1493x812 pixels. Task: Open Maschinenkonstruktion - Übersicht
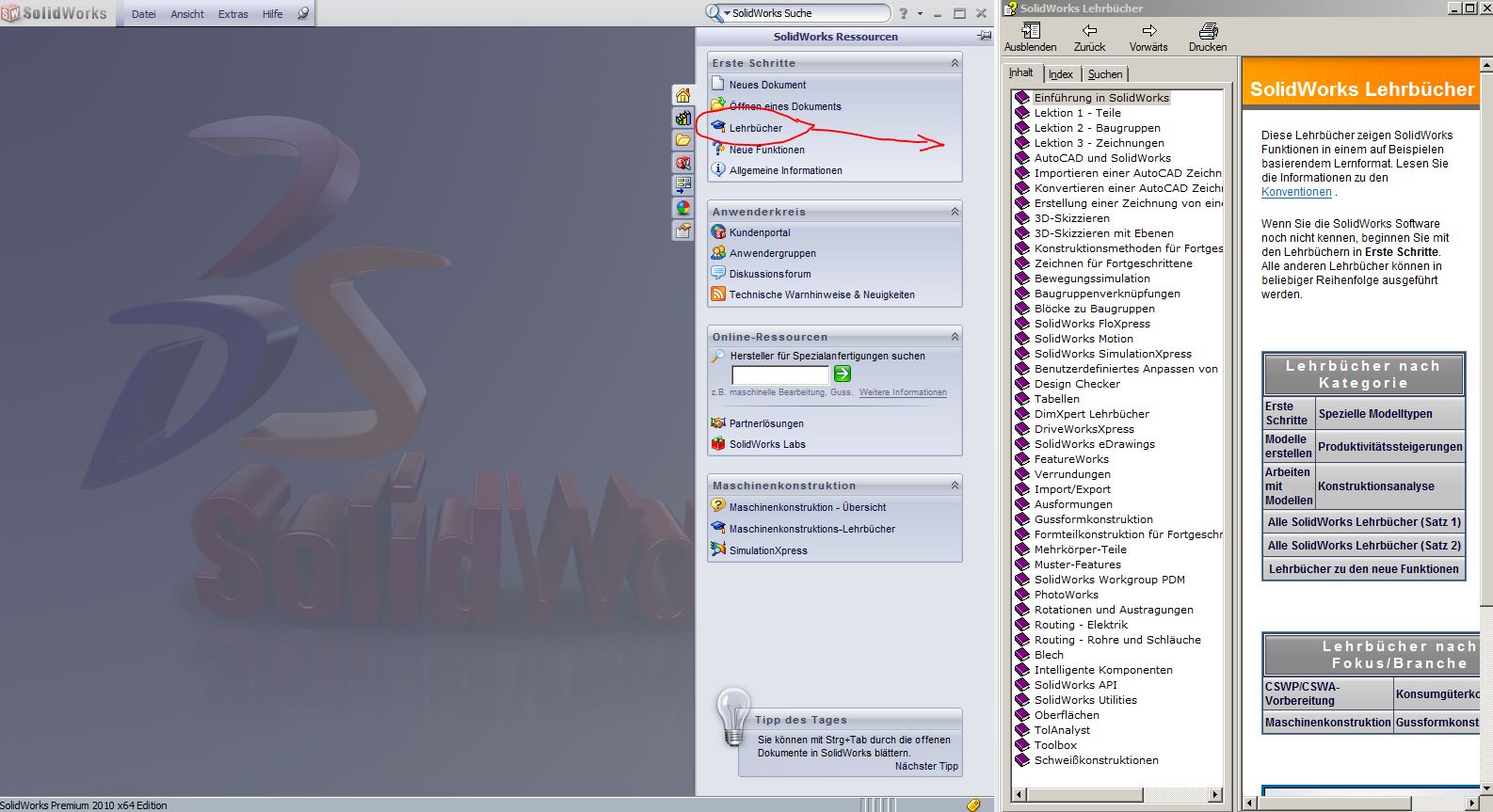click(x=808, y=507)
